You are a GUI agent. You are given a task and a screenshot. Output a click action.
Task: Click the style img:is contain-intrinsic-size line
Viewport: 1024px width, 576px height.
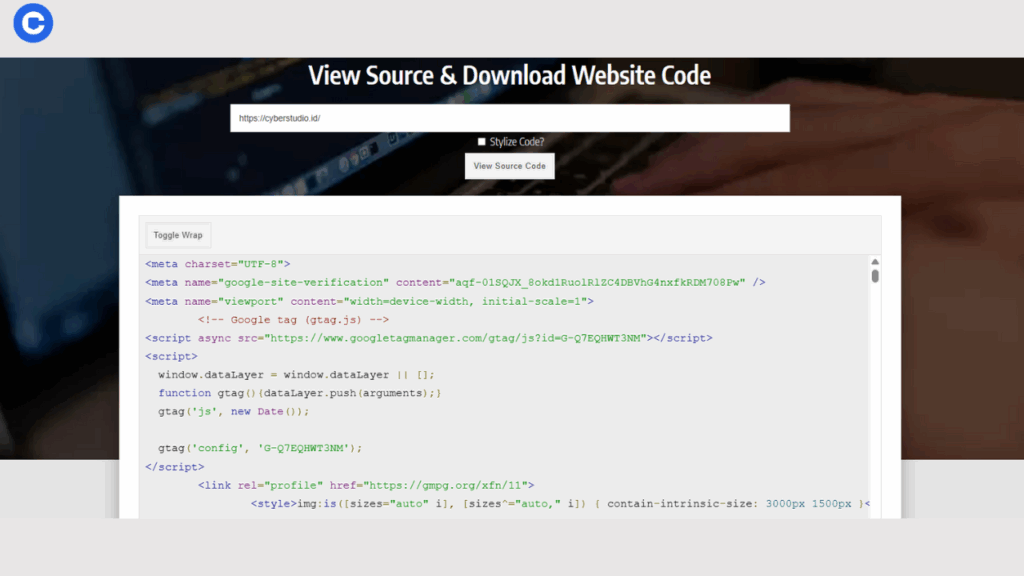[x=560, y=504]
